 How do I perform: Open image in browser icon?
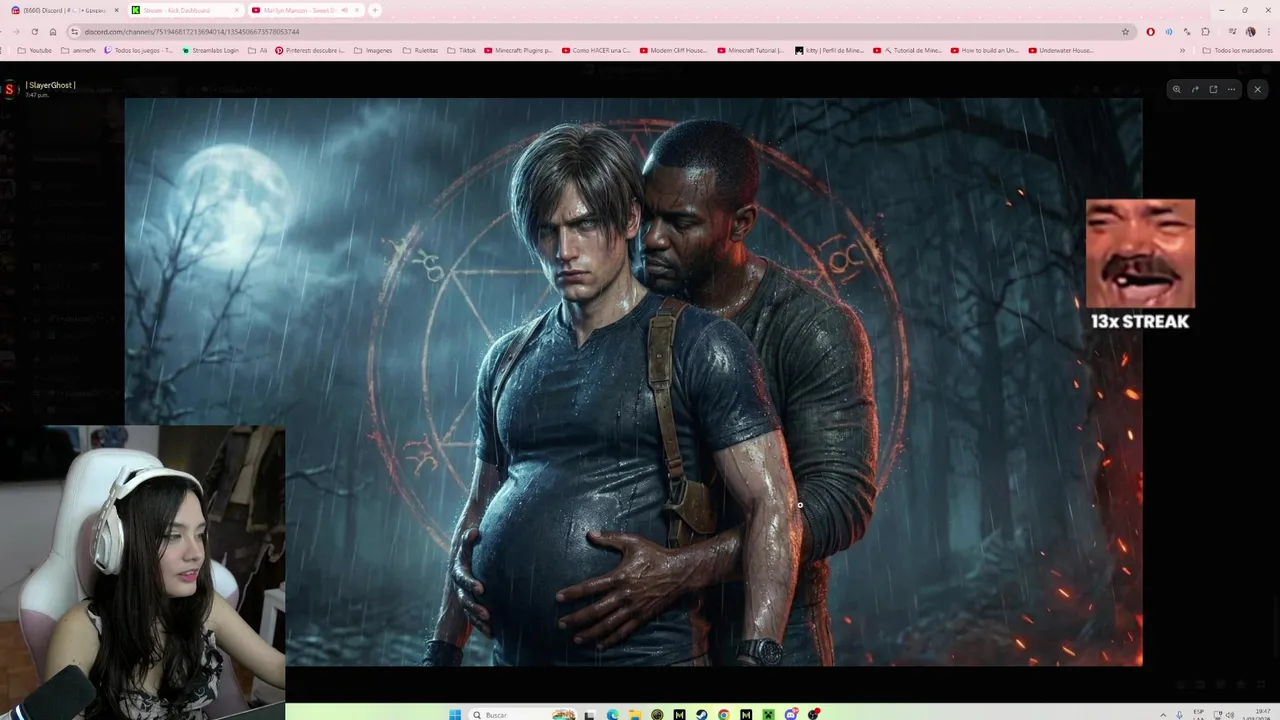(1213, 89)
